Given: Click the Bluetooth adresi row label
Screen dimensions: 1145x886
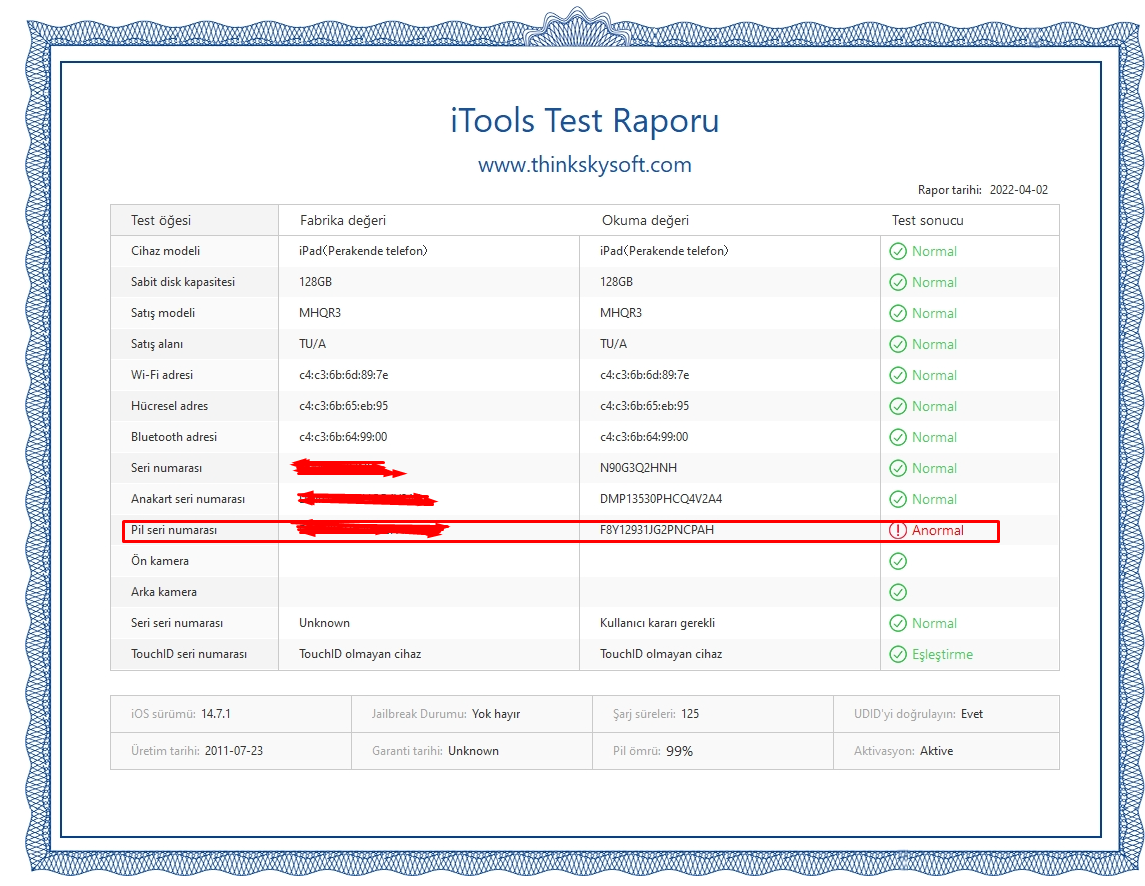Looking at the screenshot, I should tap(174, 437).
